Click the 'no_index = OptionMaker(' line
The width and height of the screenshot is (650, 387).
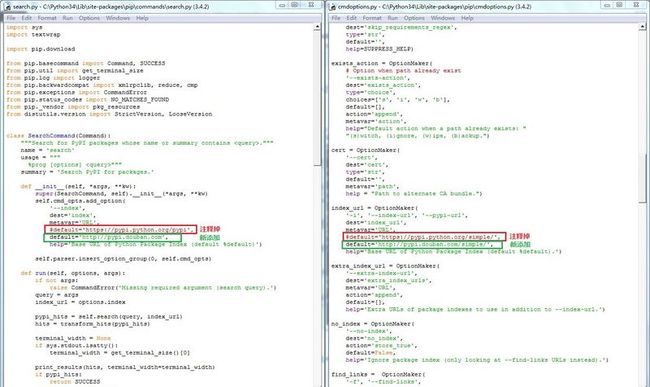(x=373, y=324)
